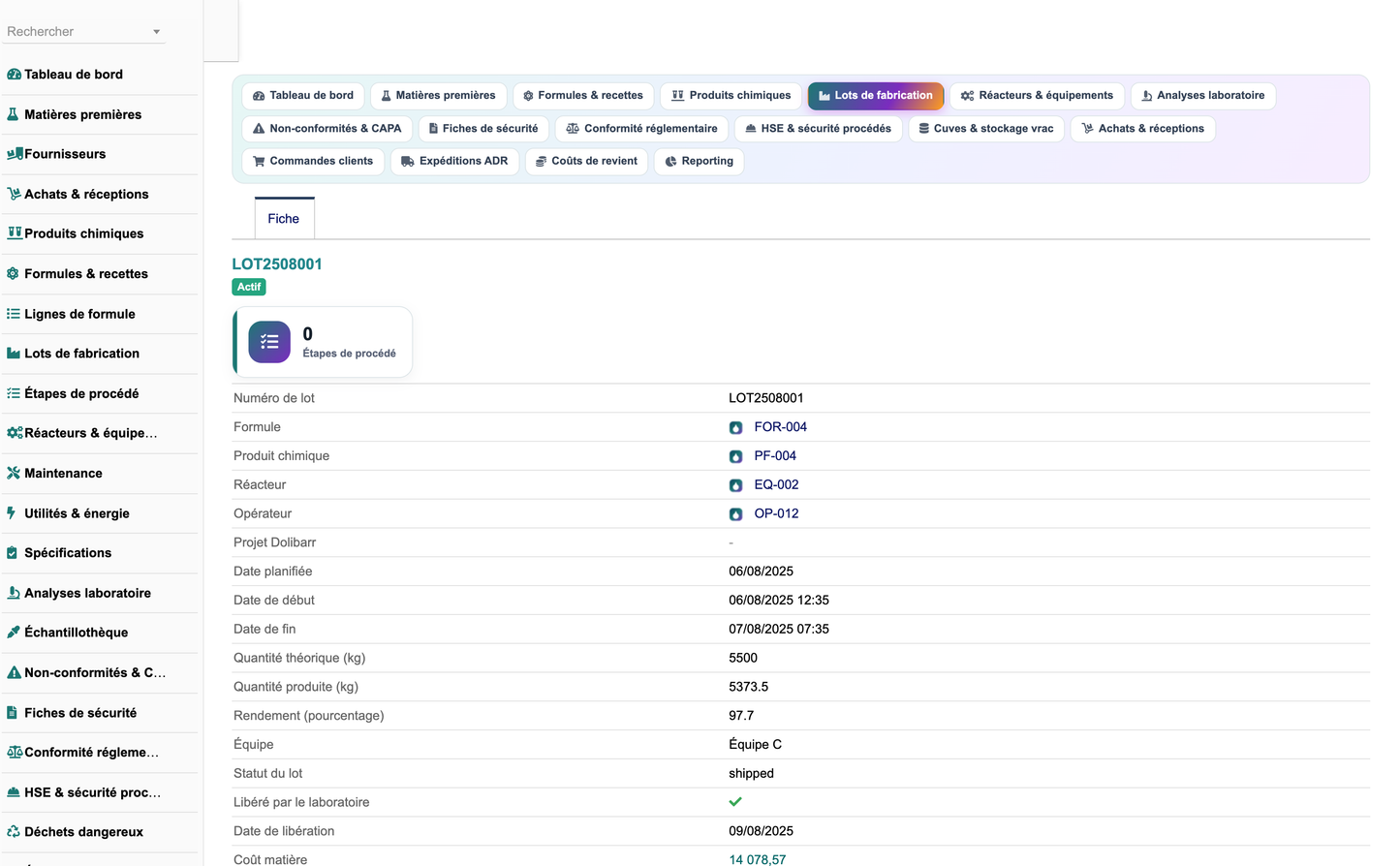Screen dimensions: 1400x866
Task: Open Reporting nav pill
Action: coord(700,162)
